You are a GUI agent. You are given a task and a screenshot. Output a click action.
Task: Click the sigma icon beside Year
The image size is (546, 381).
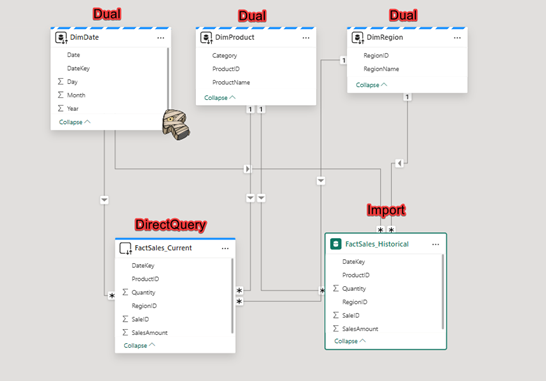[x=61, y=108]
